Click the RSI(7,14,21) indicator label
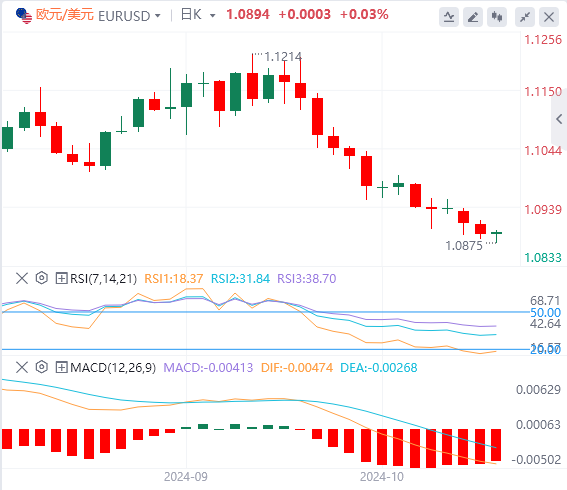 coord(103,278)
